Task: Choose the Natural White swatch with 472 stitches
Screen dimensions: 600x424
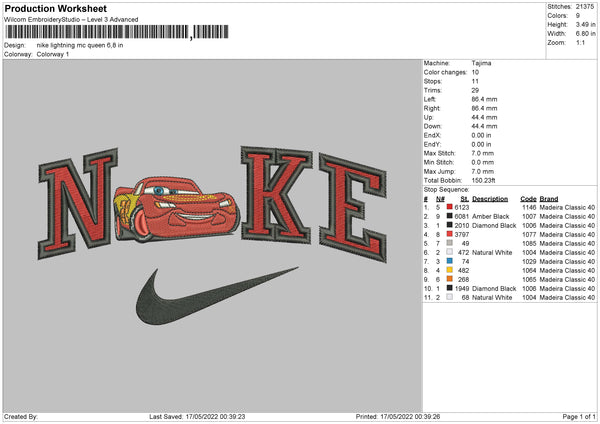Action: click(450, 252)
